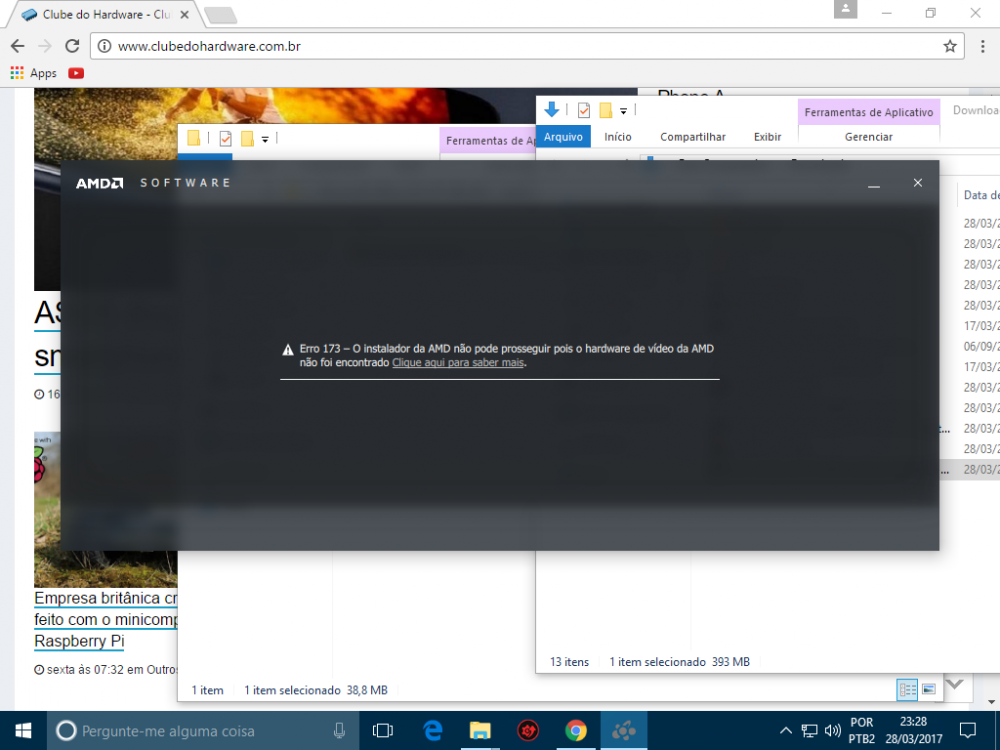Click POR PTB2 language indicator

coord(862,731)
